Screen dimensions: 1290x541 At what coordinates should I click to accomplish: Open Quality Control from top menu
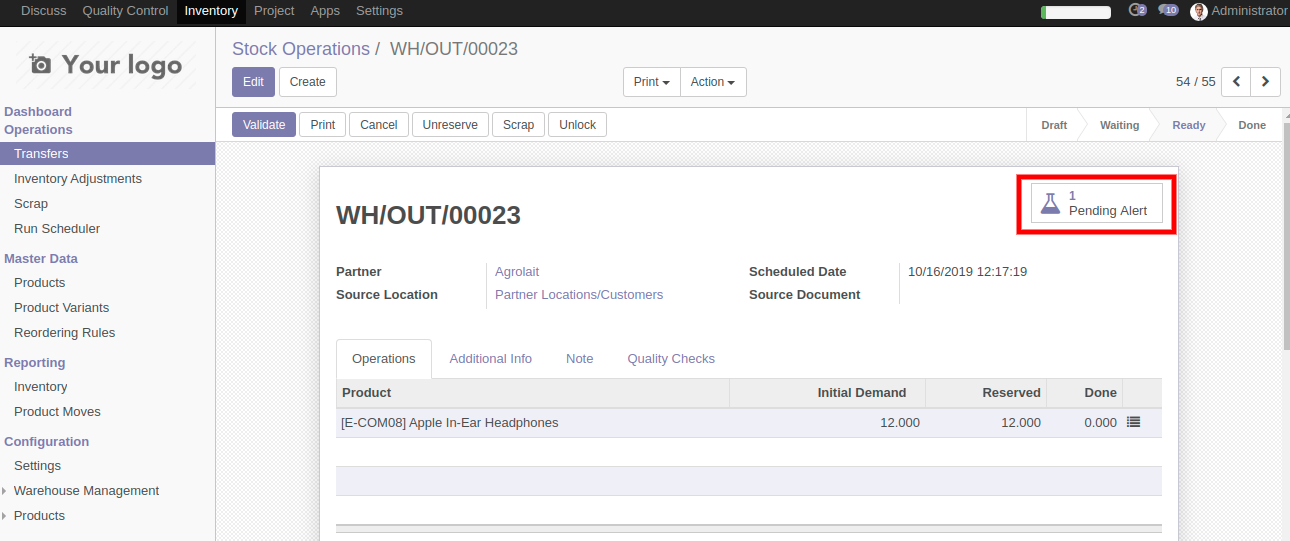[125, 11]
